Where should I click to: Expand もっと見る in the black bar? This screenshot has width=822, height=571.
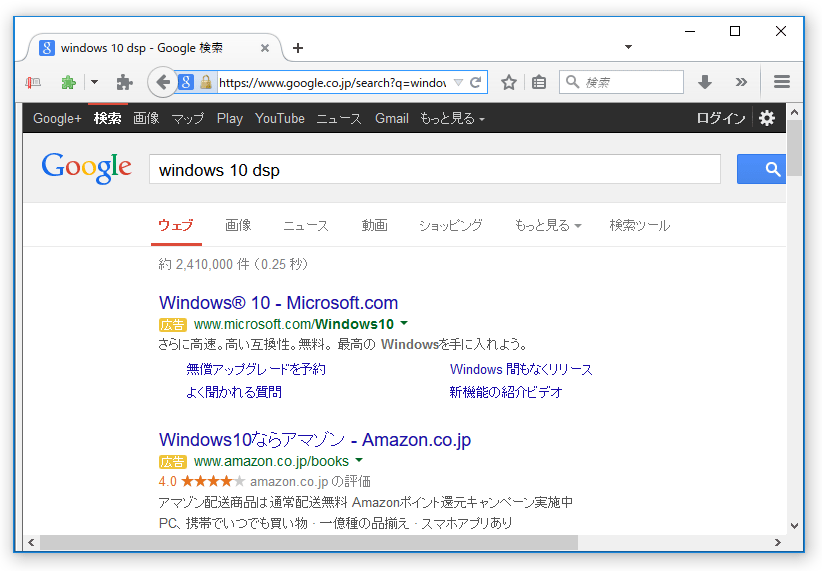pyautogui.click(x=452, y=118)
